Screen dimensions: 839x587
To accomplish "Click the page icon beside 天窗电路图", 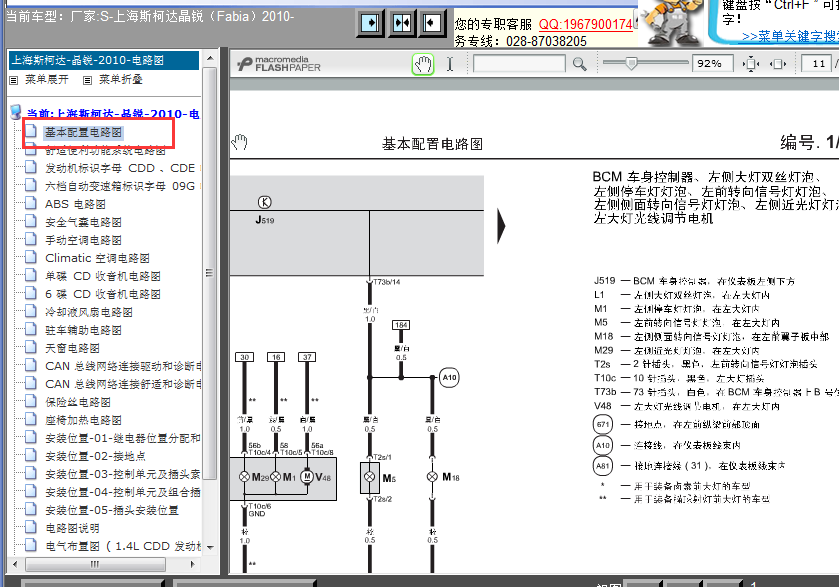I will [31, 347].
